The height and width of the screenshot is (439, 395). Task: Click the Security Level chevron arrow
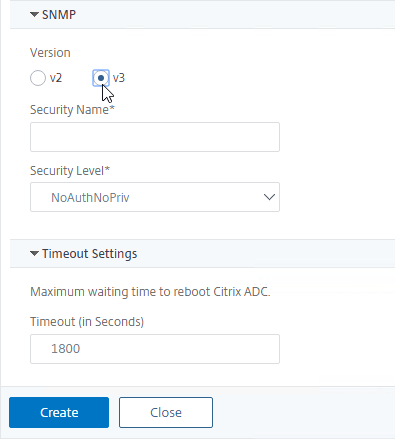pyautogui.click(x=269, y=197)
